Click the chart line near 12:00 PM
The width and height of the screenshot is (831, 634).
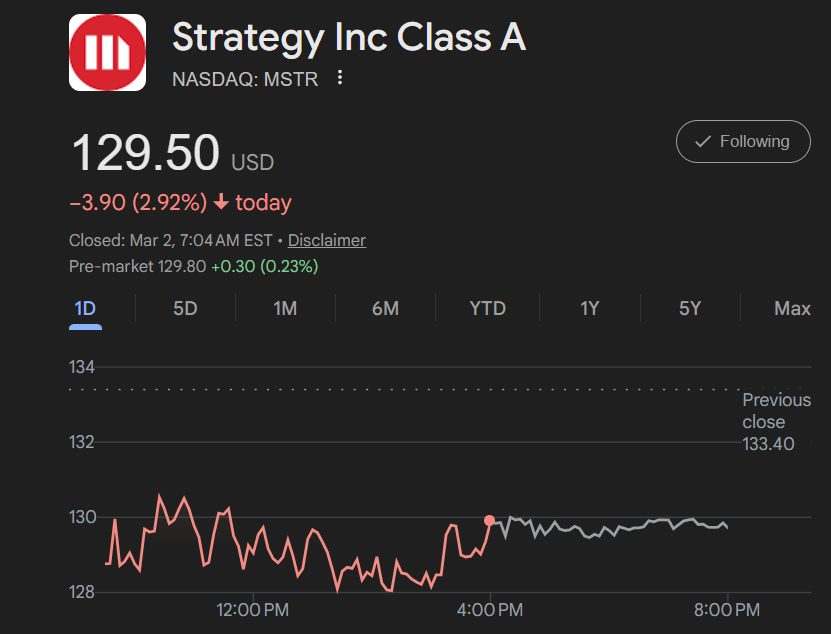point(250,545)
